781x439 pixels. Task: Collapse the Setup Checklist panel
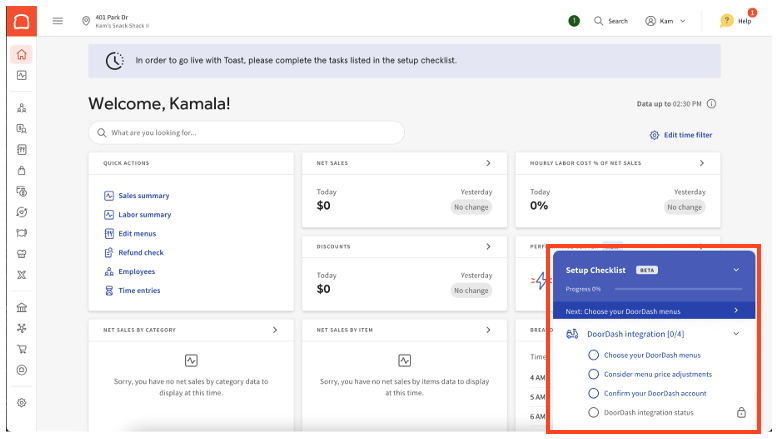(x=736, y=269)
